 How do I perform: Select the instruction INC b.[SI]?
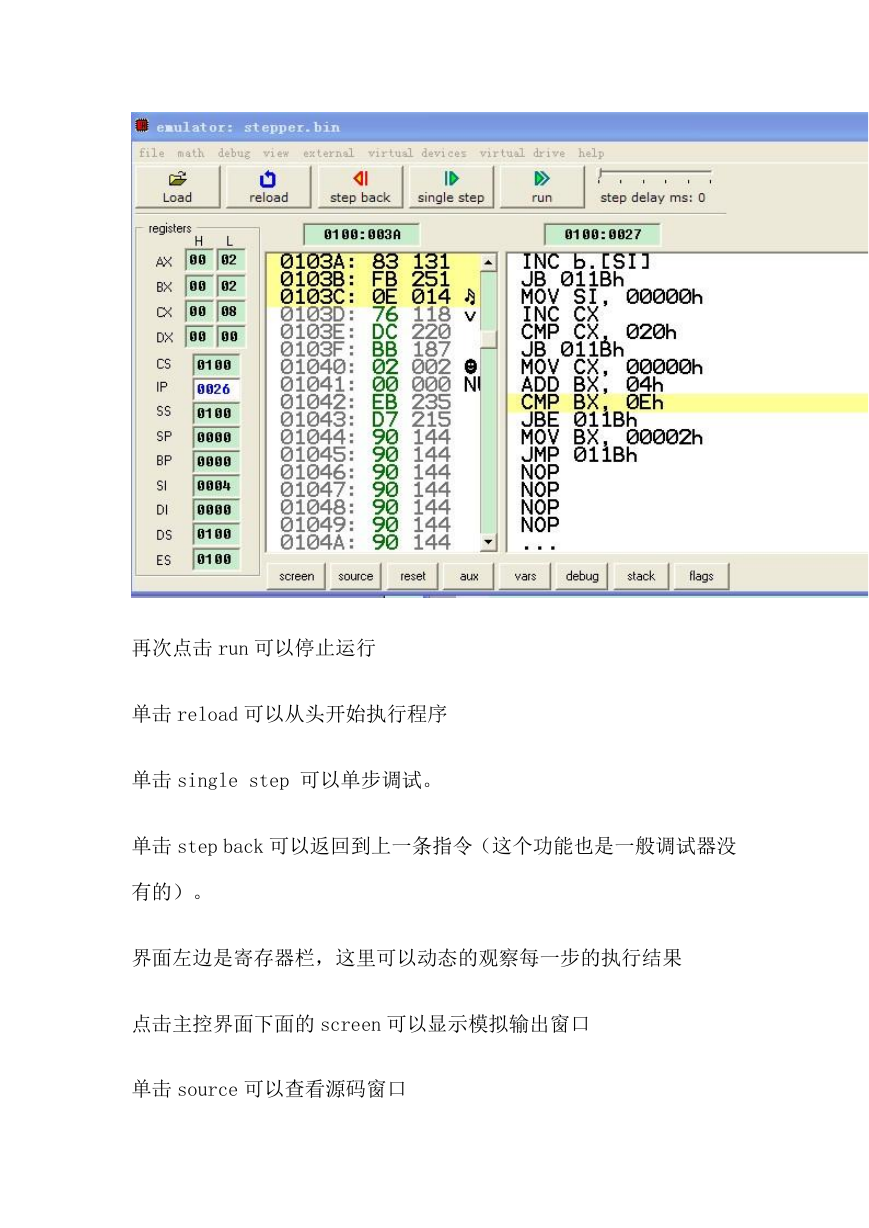587,262
